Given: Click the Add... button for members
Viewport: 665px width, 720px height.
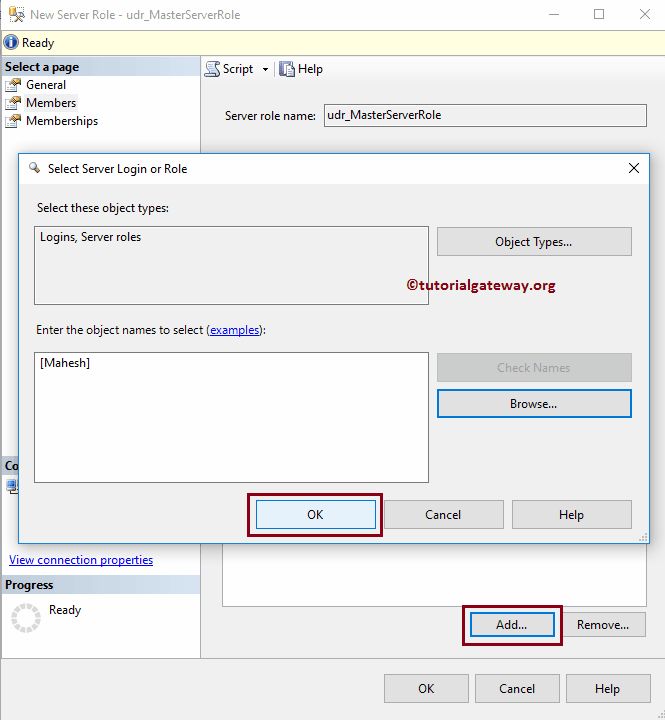Looking at the screenshot, I should [512, 624].
